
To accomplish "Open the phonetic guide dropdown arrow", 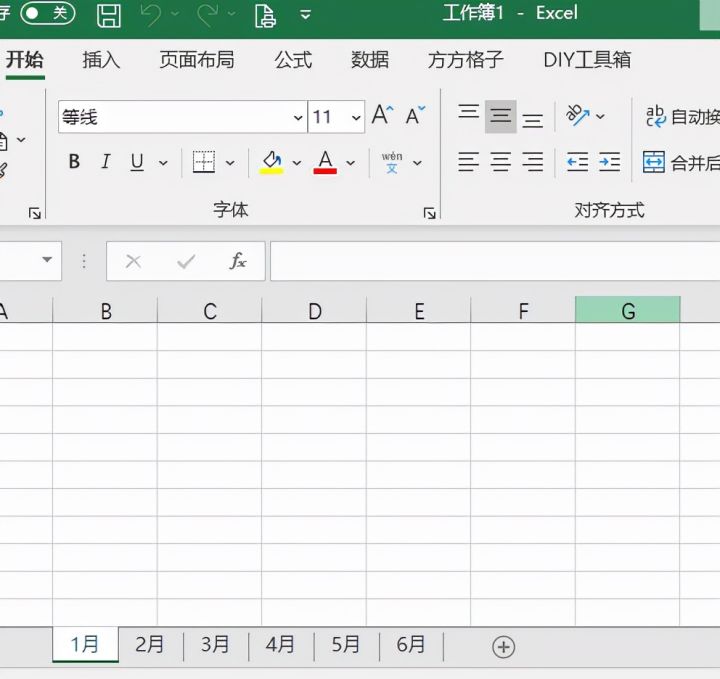I will (x=417, y=163).
